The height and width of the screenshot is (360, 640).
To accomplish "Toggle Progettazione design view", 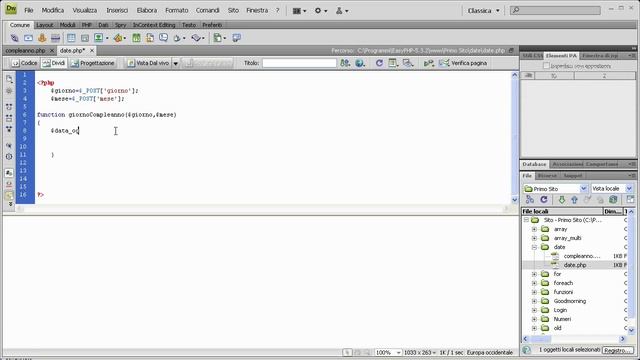I will pos(93,63).
